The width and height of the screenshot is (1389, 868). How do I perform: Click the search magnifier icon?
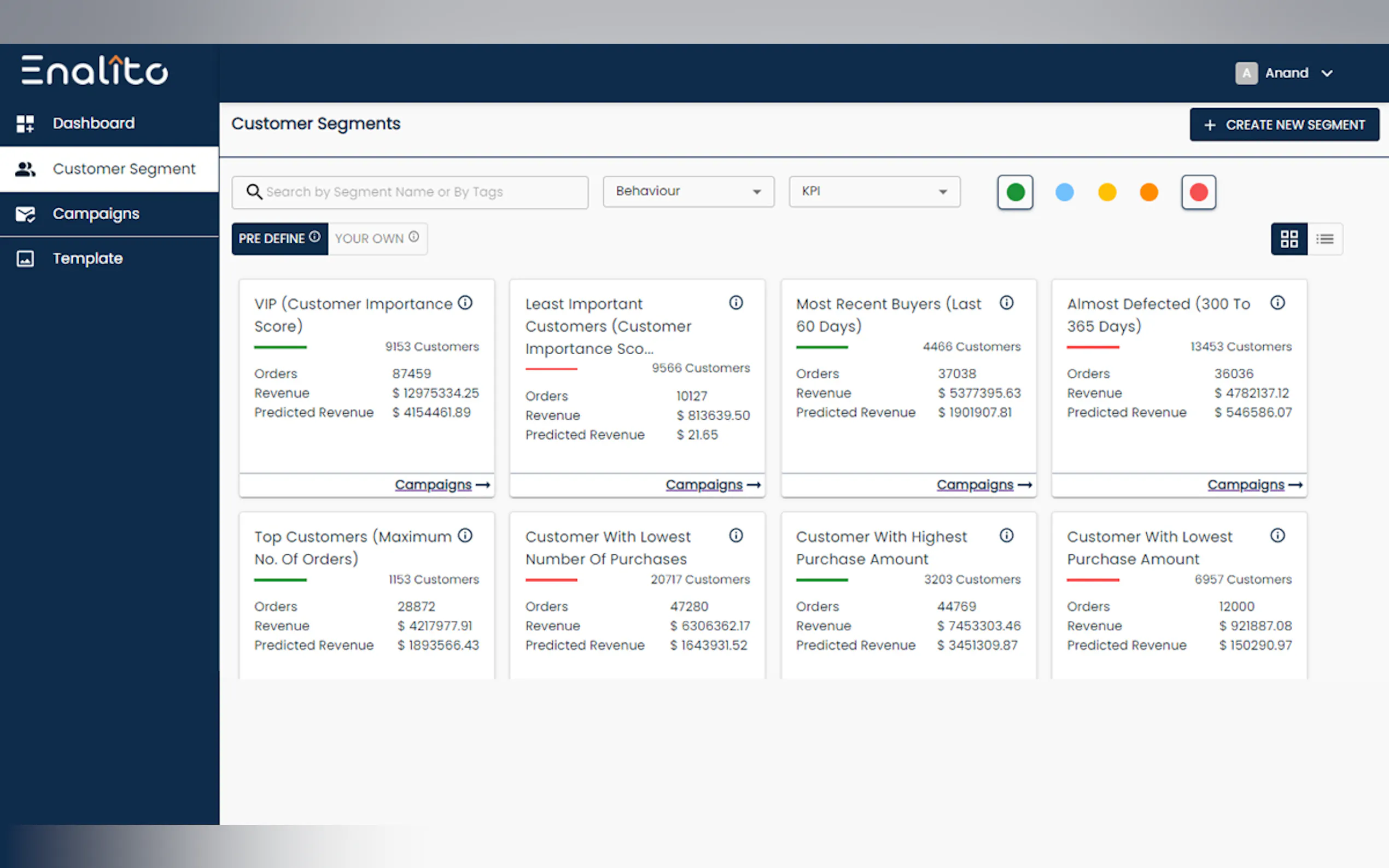254,192
